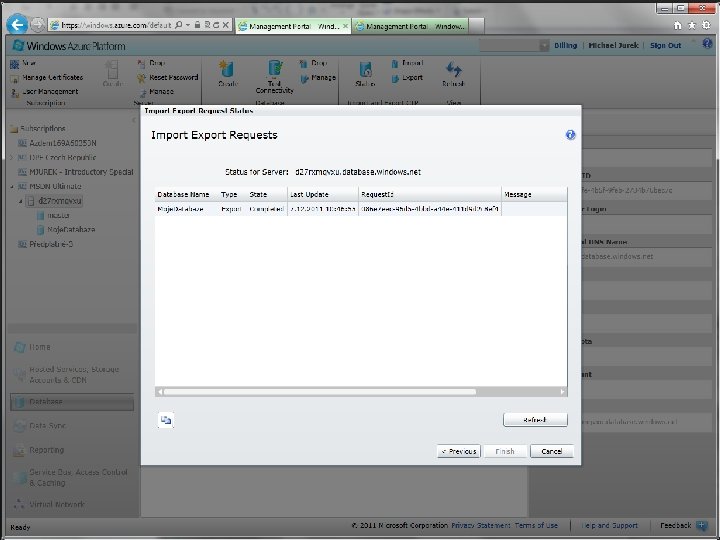Click the table horizontal scrollbar thumb
Viewport: 720px width, 540px height.
[320, 392]
